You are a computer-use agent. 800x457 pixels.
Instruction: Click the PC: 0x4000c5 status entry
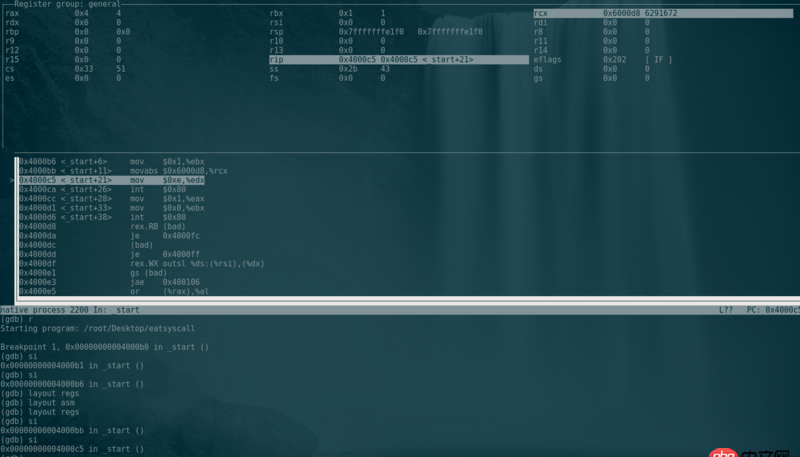click(773, 310)
